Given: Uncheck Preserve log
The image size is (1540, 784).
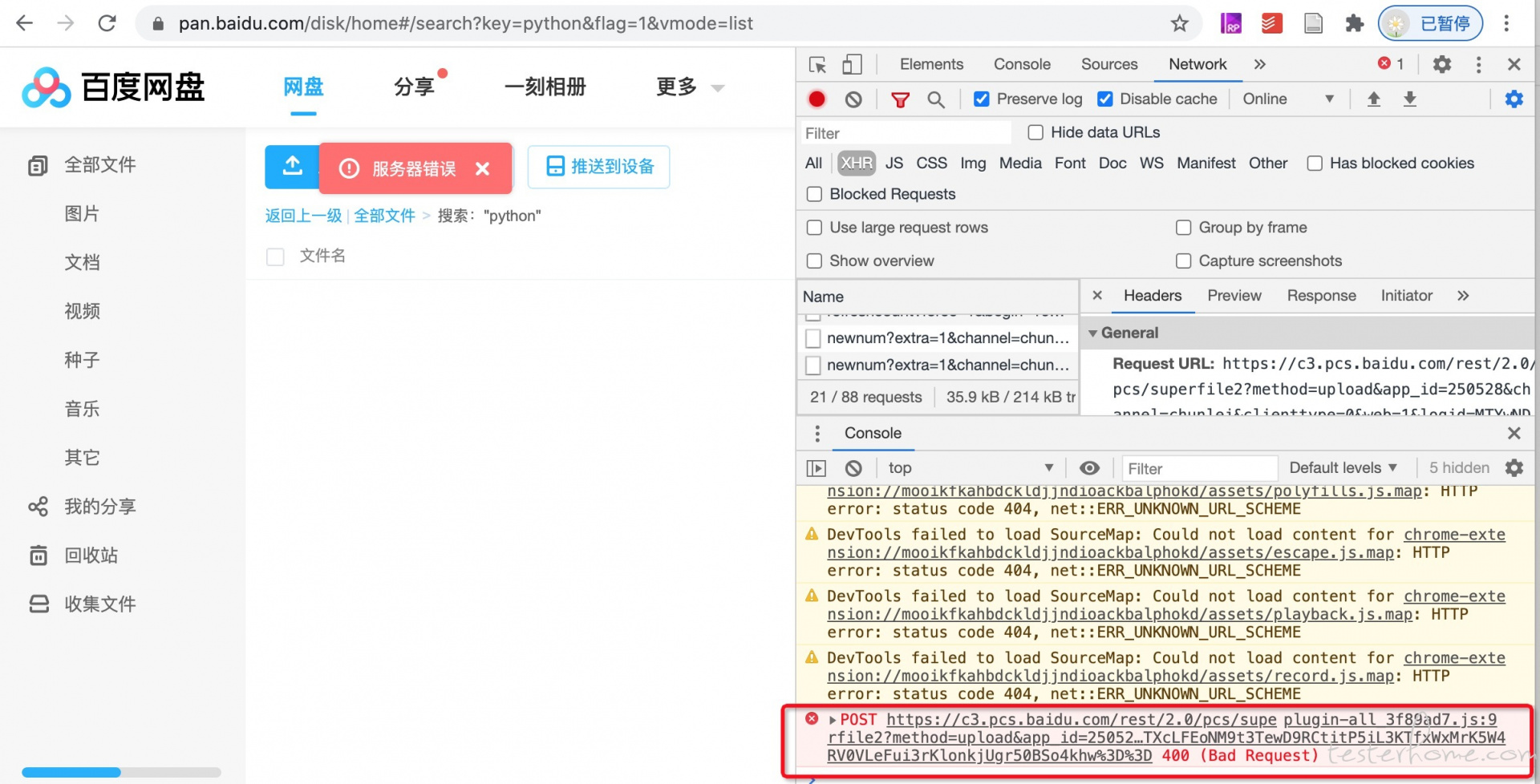Looking at the screenshot, I should [x=981, y=99].
